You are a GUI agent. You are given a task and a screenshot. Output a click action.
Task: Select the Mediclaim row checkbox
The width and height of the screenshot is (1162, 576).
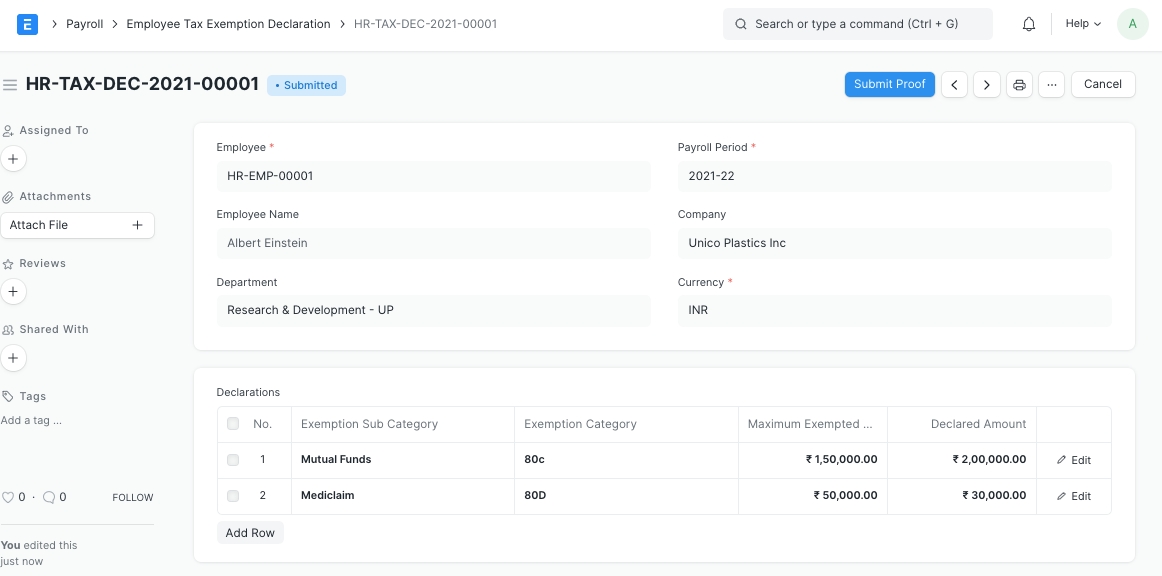[x=233, y=496]
